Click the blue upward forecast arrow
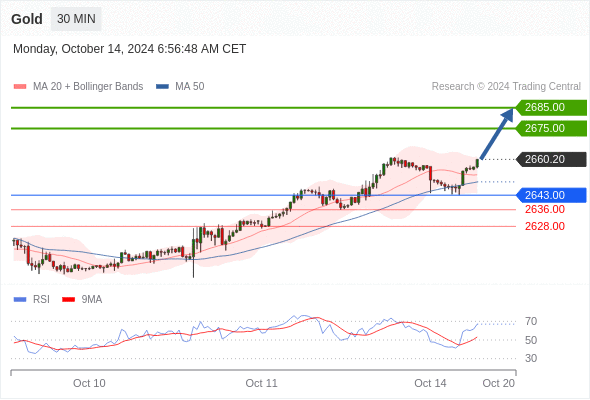590x400 pixels. pyautogui.click(x=497, y=134)
